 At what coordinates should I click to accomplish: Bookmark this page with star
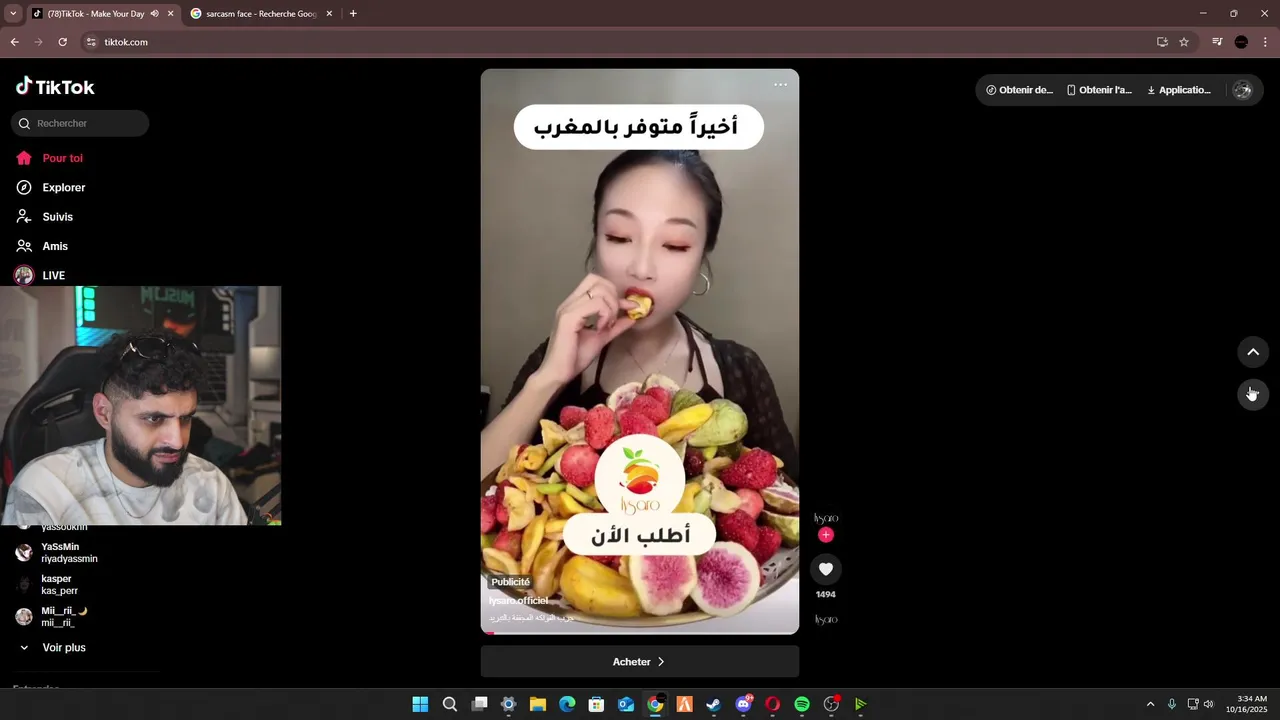1184,42
